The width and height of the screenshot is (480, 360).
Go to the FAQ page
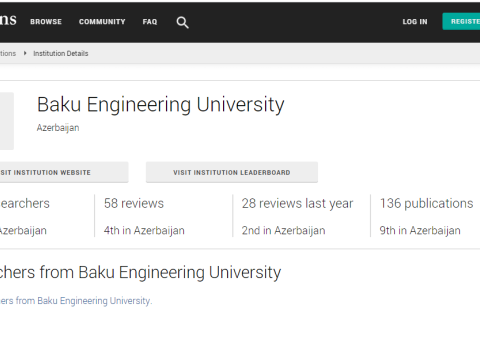point(150,22)
